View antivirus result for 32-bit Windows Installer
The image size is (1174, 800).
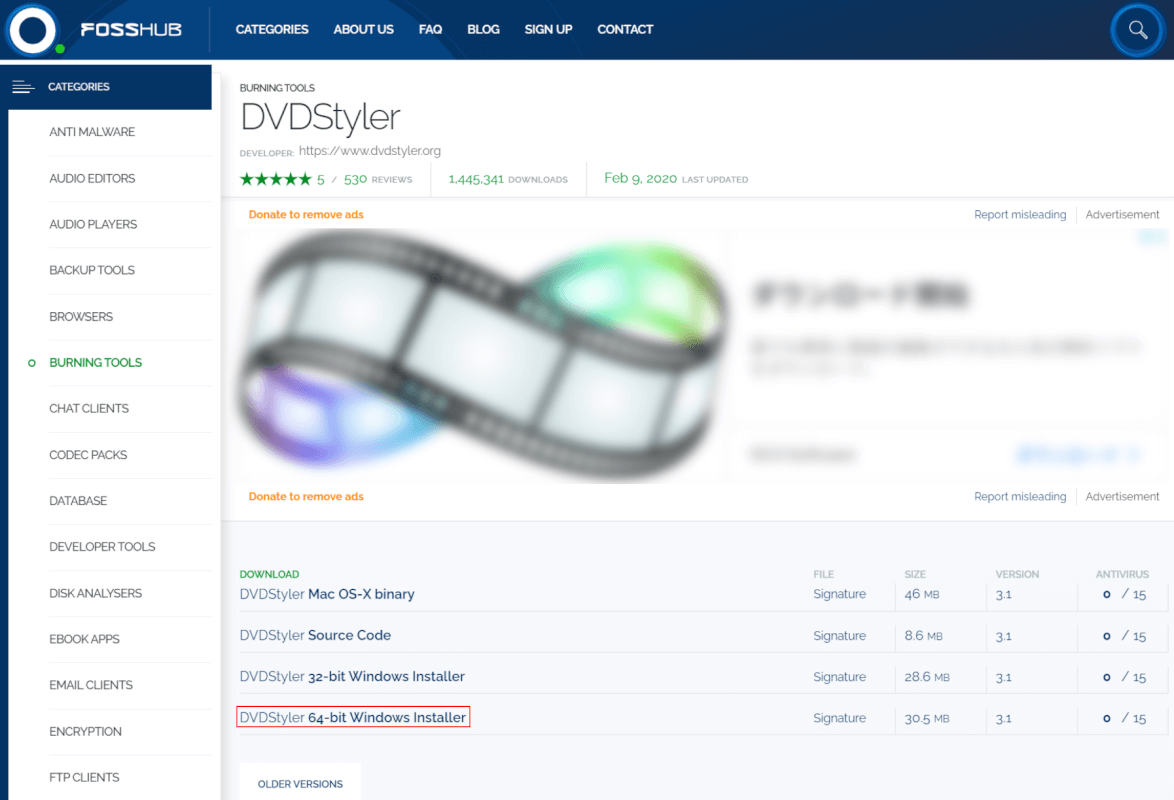pyautogui.click(x=1124, y=676)
